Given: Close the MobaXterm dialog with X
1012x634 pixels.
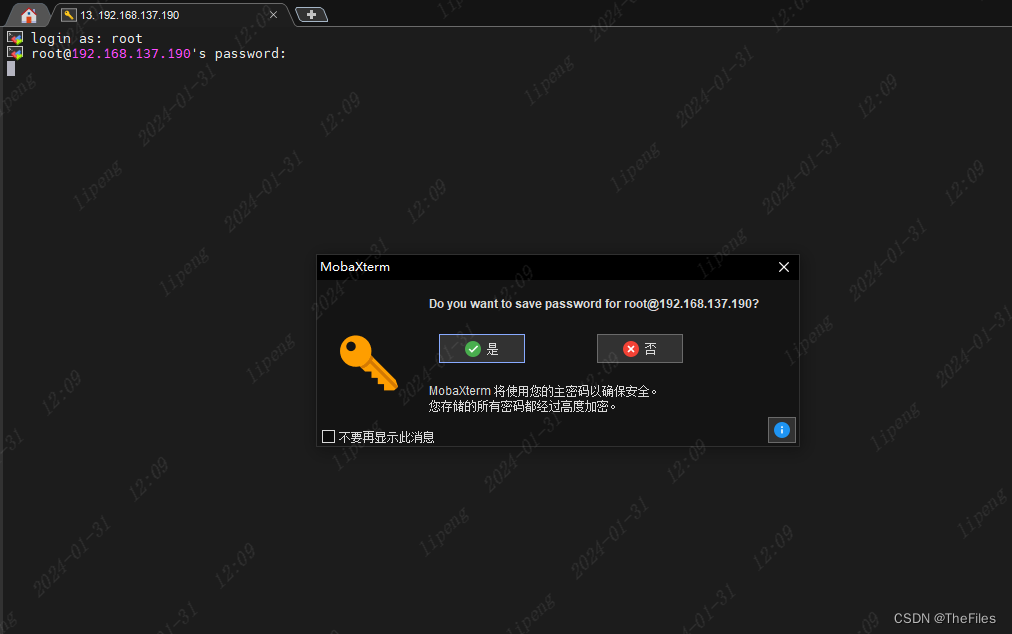Looking at the screenshot, I should coord(784,267).
